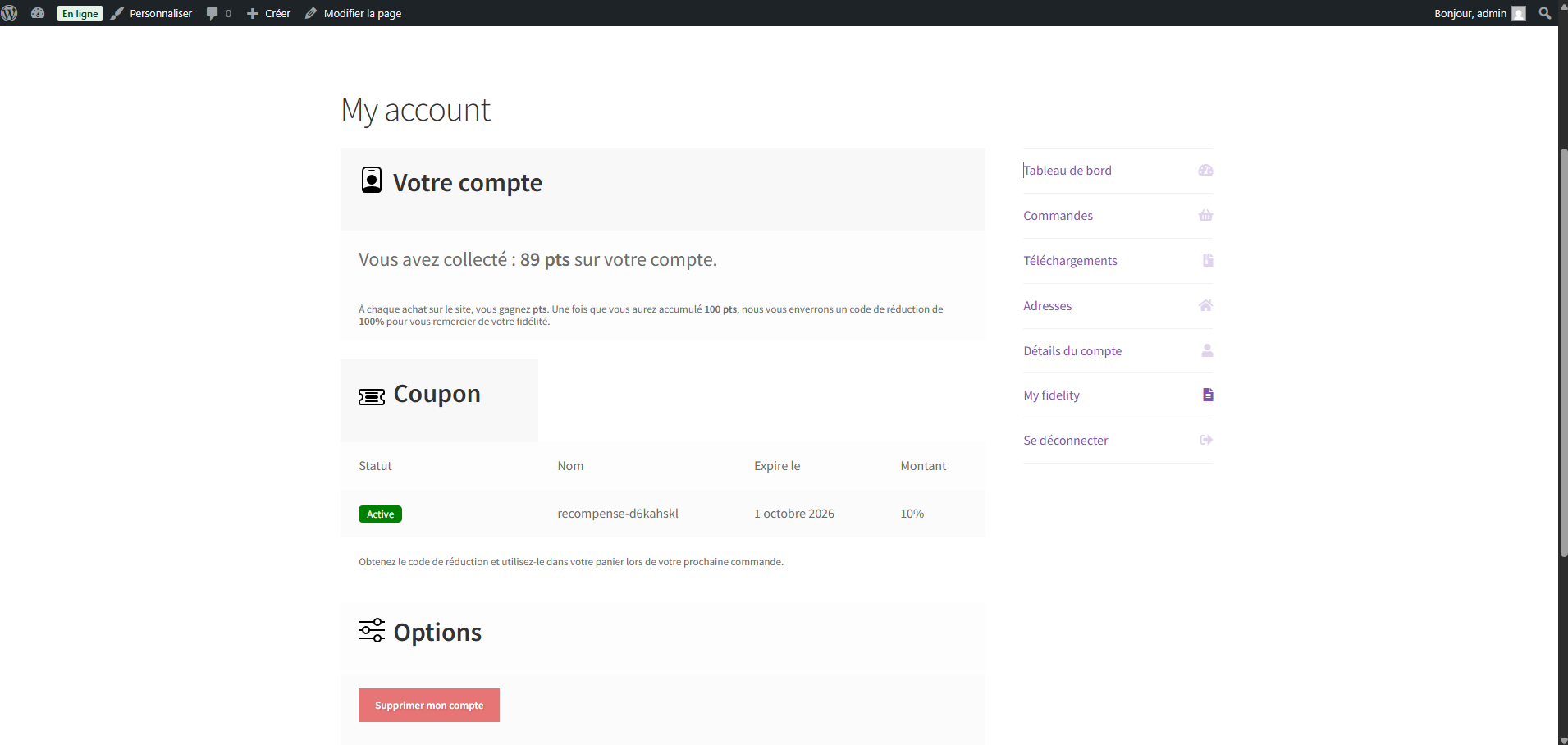Click the dashboard gauge icon beside Tableau de bord
1568x745 pixels.
click(x=1205, y=170)
